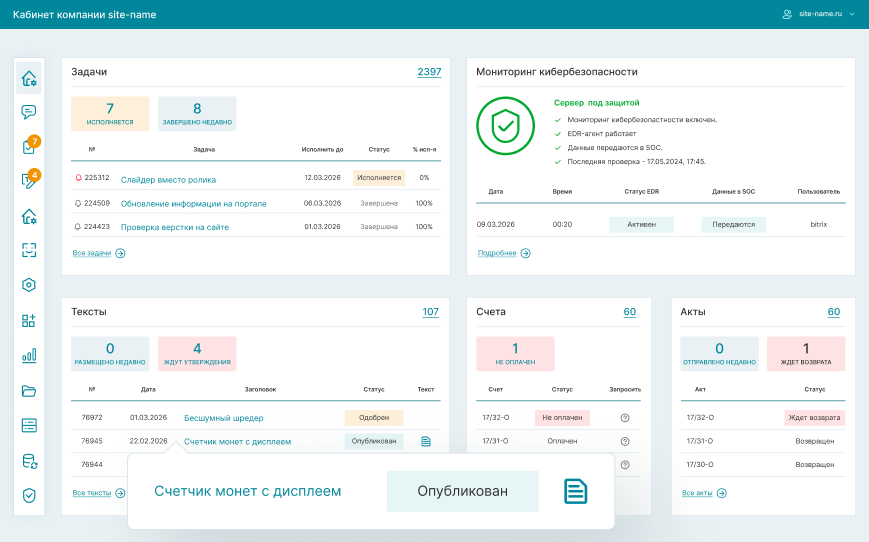Image resolution: width=869 pixels, height=542 pixels.
Task: Open sidebar edit icon with badge 4
Action: [29, 181]
